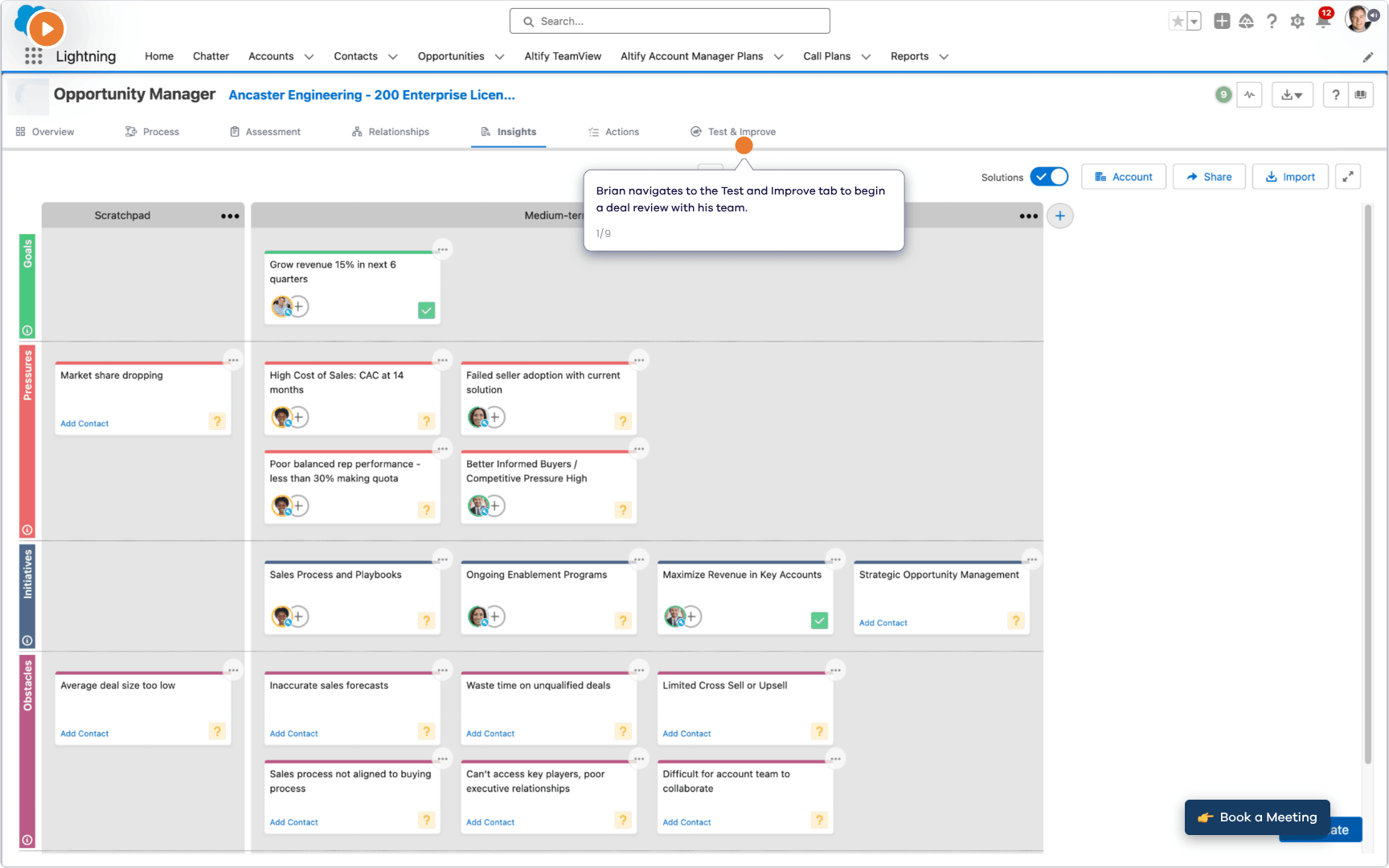
Task: Expand the Reports nav chevron
Action: click(x=944, y=56)
